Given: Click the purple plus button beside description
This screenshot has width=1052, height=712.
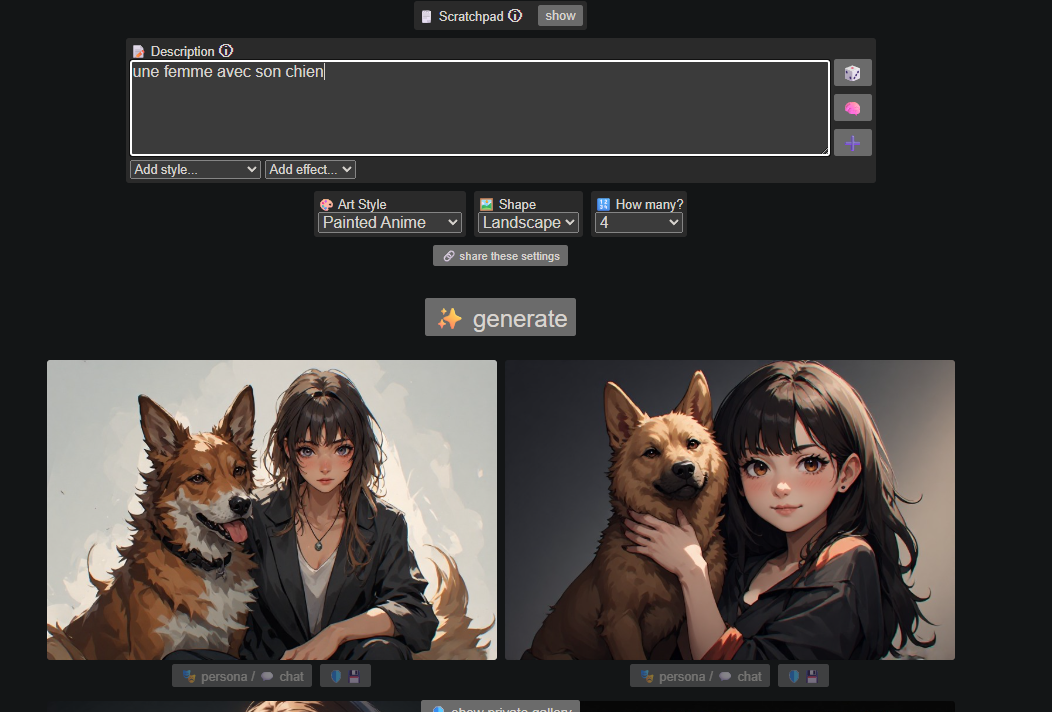Looking at the screenshot, I should (853, 143).
